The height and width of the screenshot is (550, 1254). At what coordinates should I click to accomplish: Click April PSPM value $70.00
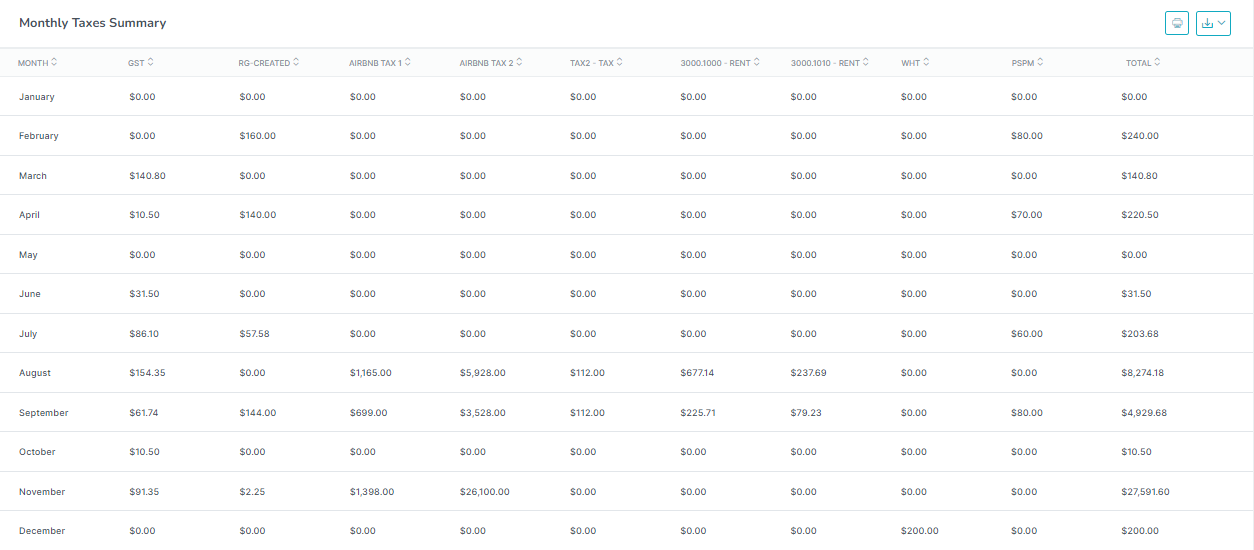1027,215
